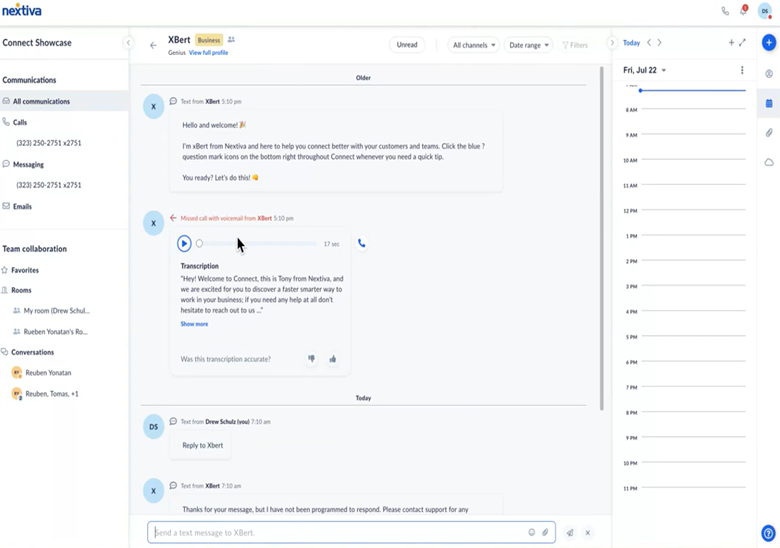Open calendar more options menu

(742, 70)
